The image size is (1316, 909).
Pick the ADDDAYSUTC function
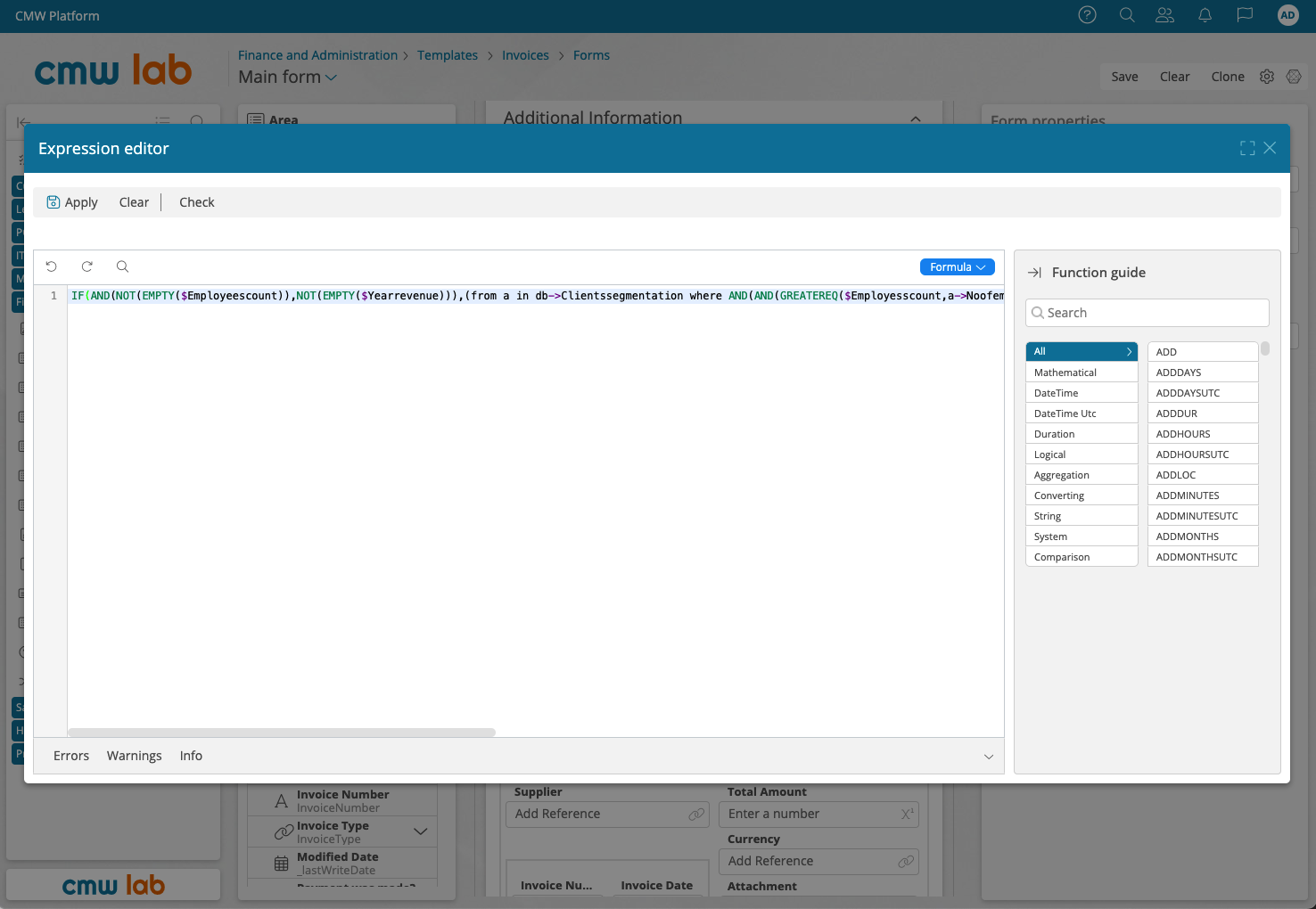[x=1203, y=393]
